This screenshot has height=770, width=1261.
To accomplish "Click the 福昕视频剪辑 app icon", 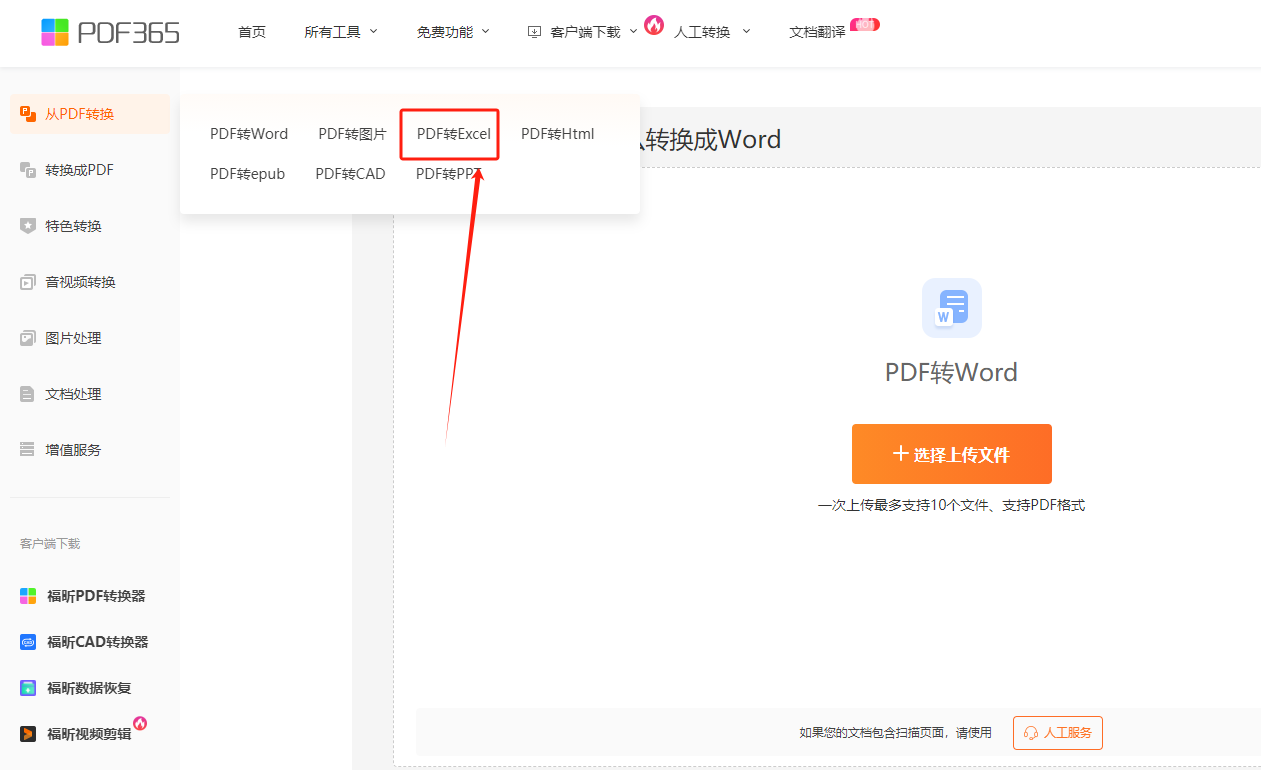I will coord(28,734).
